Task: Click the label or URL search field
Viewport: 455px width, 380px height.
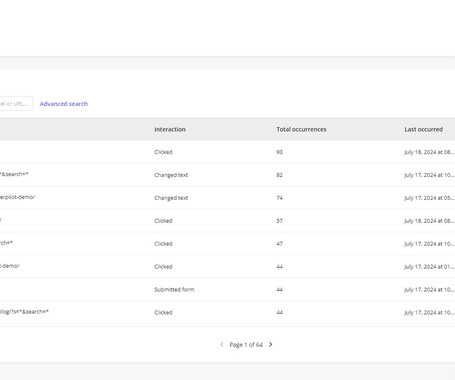Action: [x=16, y=104]
